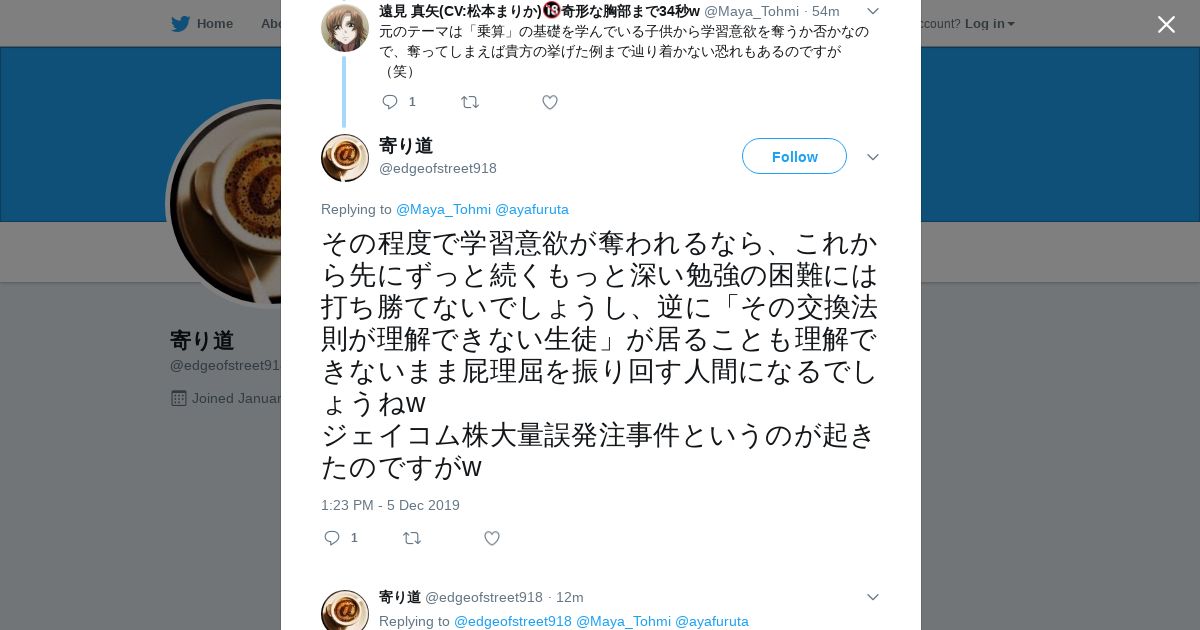Retweet the main 寄り道 tweet

[x=412, y=538]
